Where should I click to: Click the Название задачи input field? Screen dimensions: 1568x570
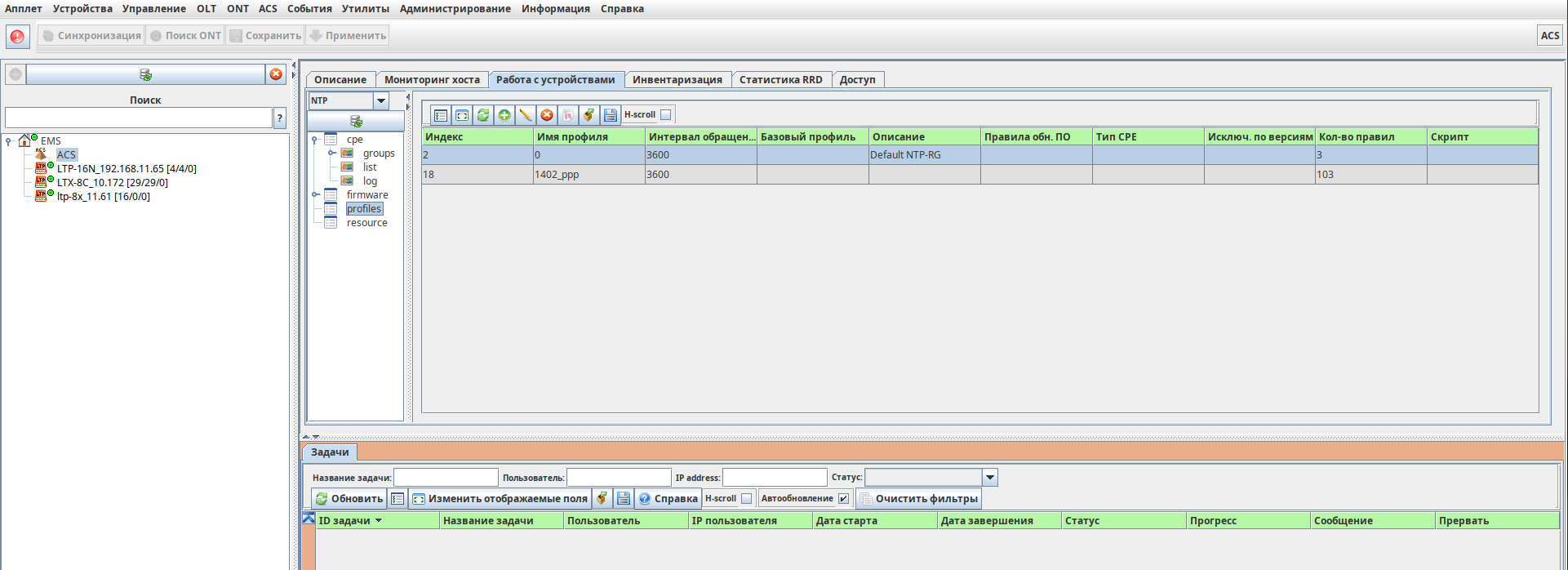point(446,477)
